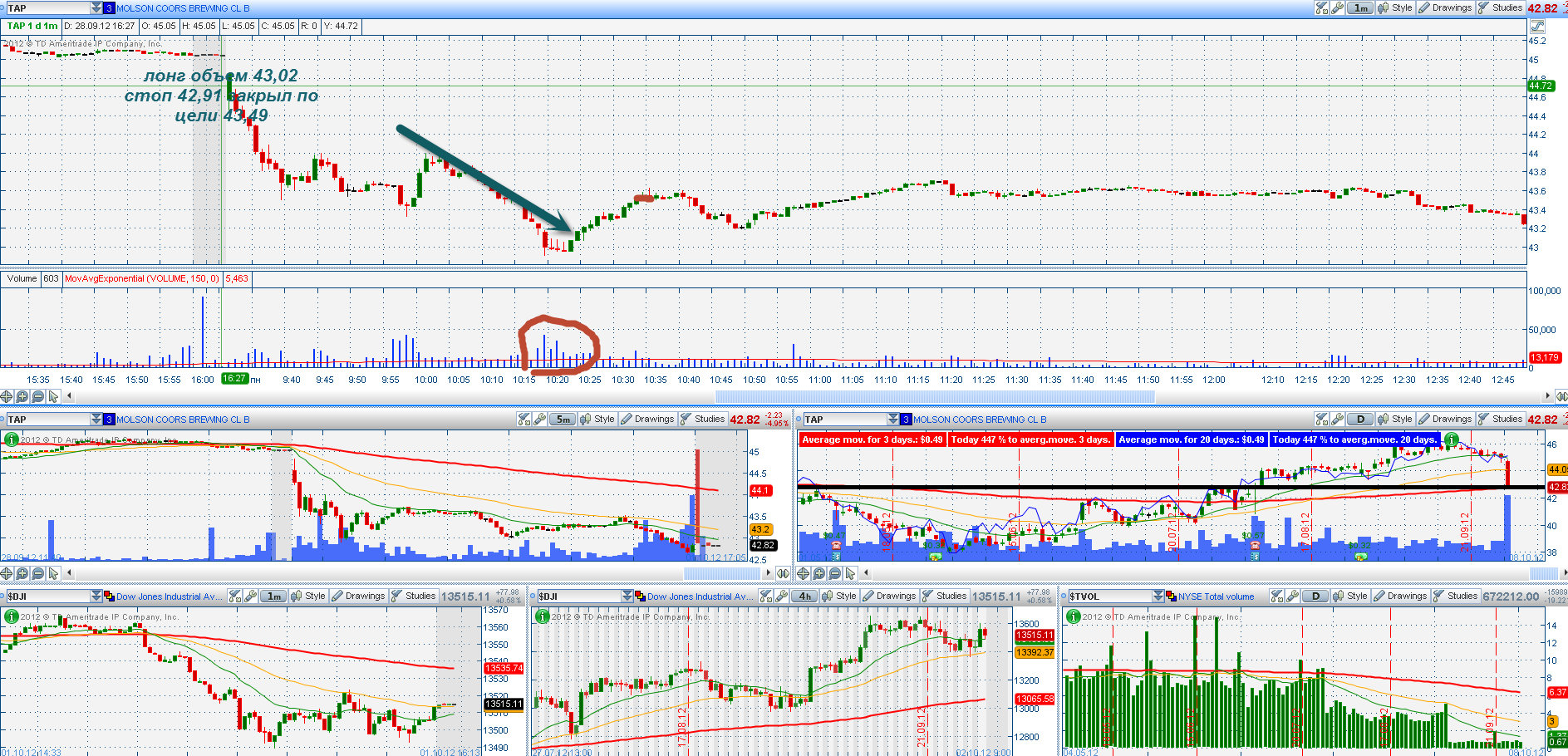
Task: Click wrench settings icon in top TAP 1m chart
Action: 1338,7
